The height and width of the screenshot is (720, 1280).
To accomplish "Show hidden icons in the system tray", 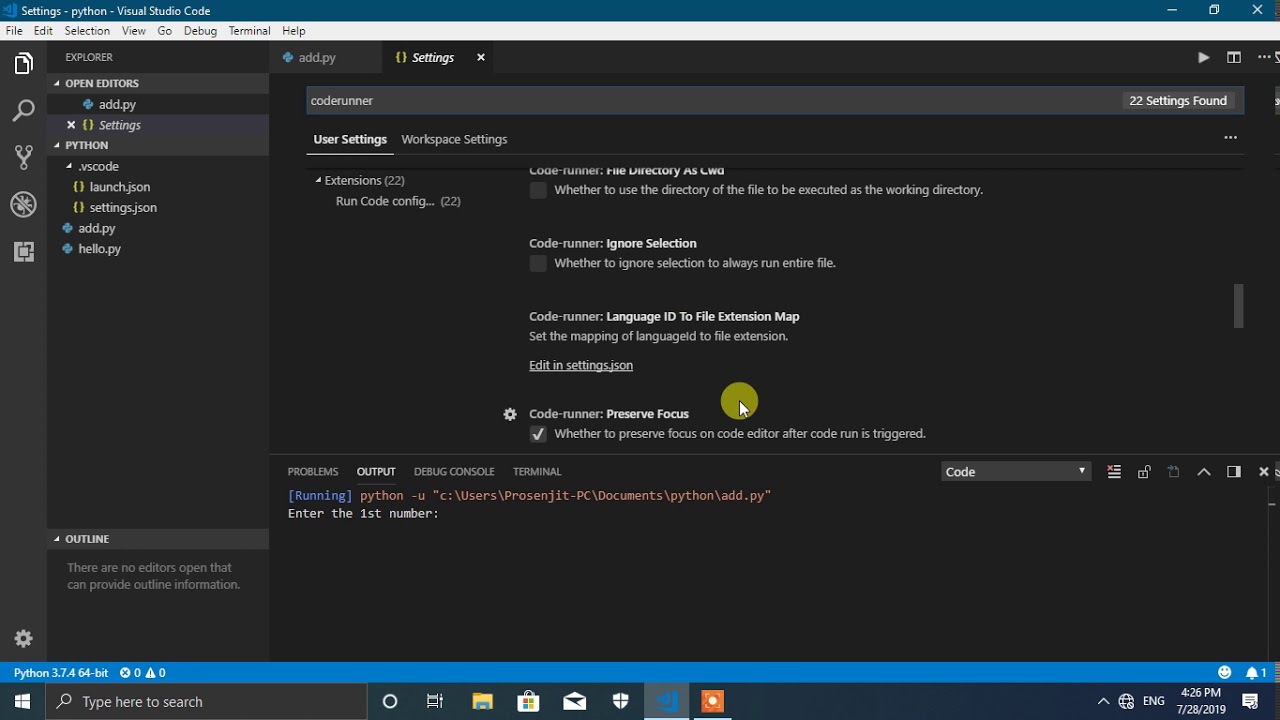I will pyautogui.click(x=1103, y=701).
